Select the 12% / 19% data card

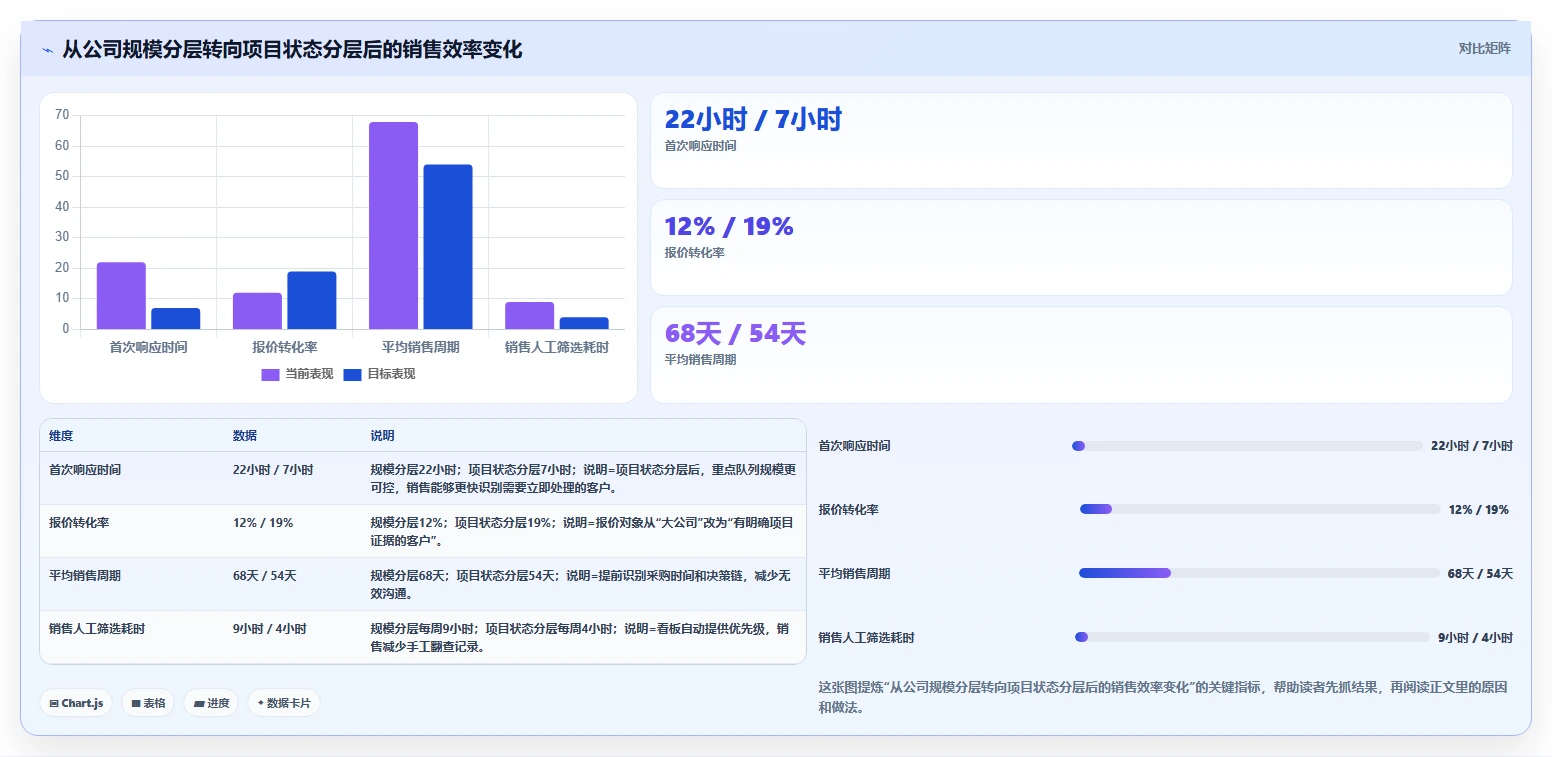pyautogui.click(x=1081, y=248)
